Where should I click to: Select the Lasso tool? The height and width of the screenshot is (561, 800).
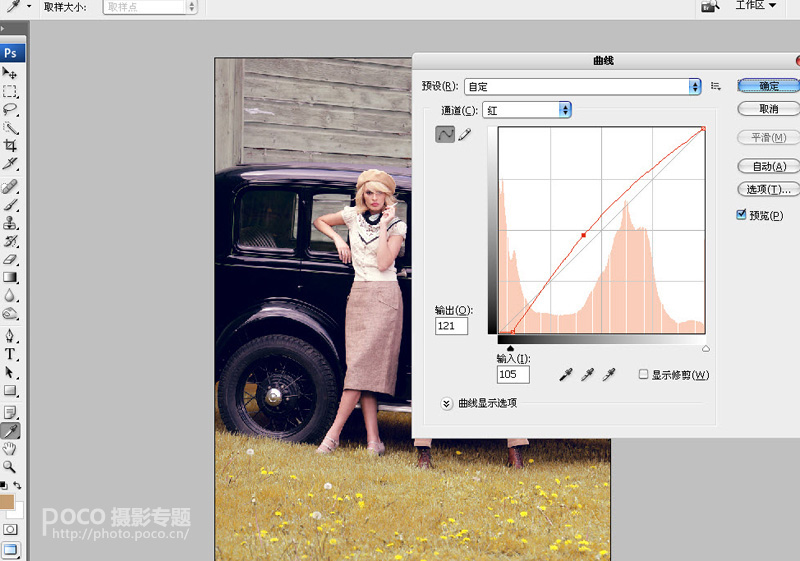(x=10, y=110)
